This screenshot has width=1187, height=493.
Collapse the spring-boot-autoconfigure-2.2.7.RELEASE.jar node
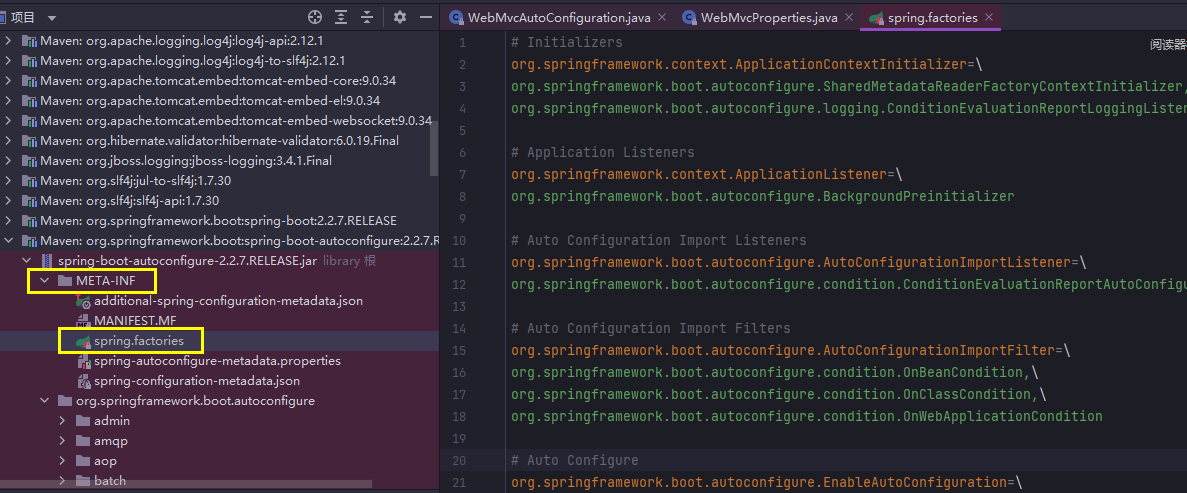pos(26,261)
